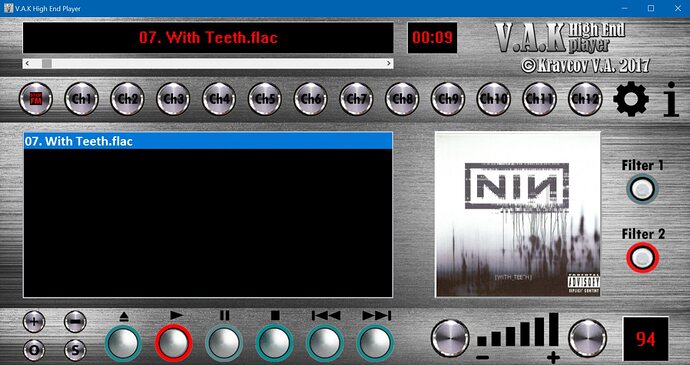
Task: Select radio channel Ch2
Action: tap(127, 99)
